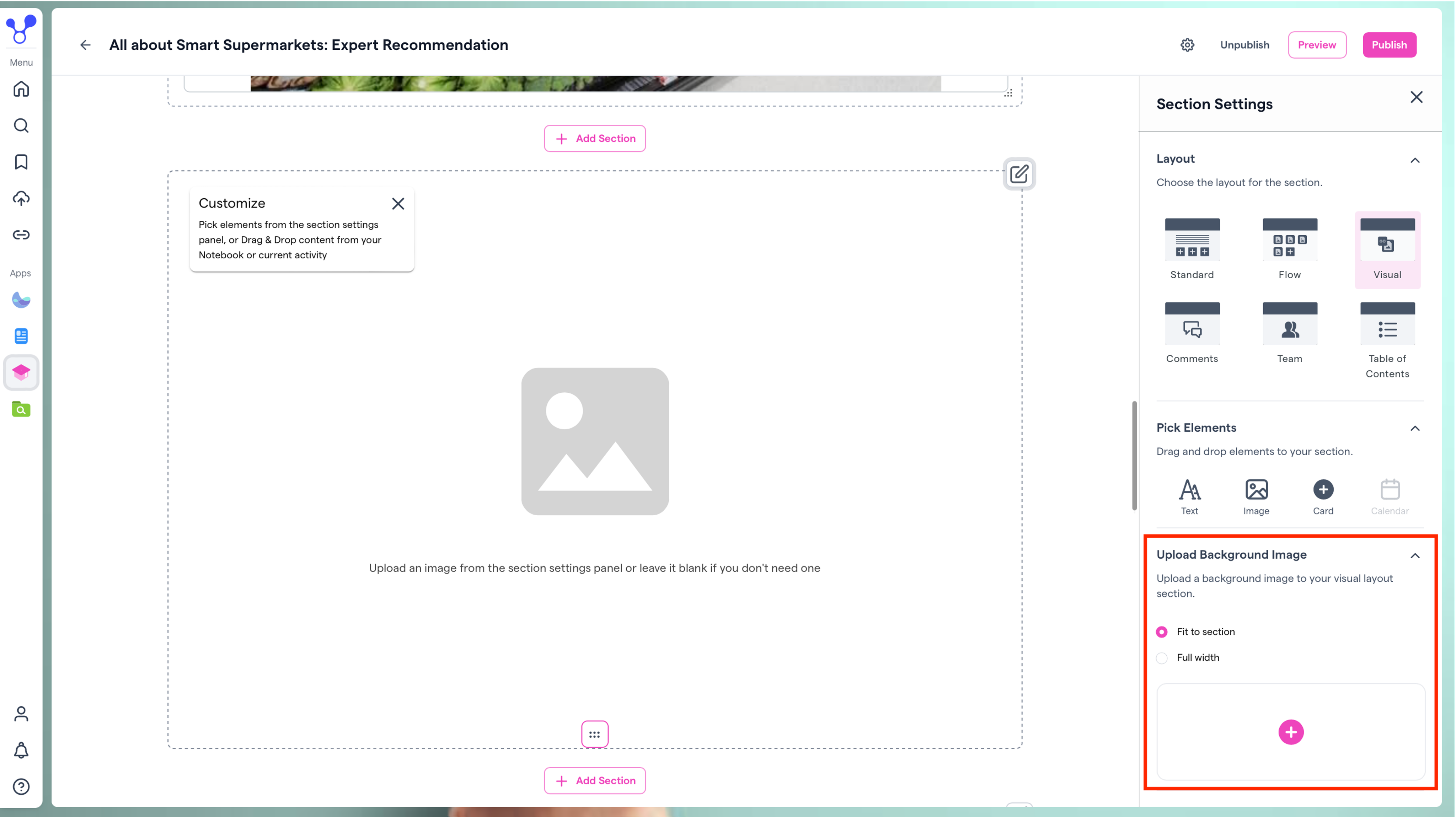Choose the Flow layout
This screenshot has height=817, width=1456.
(1290, 249)
